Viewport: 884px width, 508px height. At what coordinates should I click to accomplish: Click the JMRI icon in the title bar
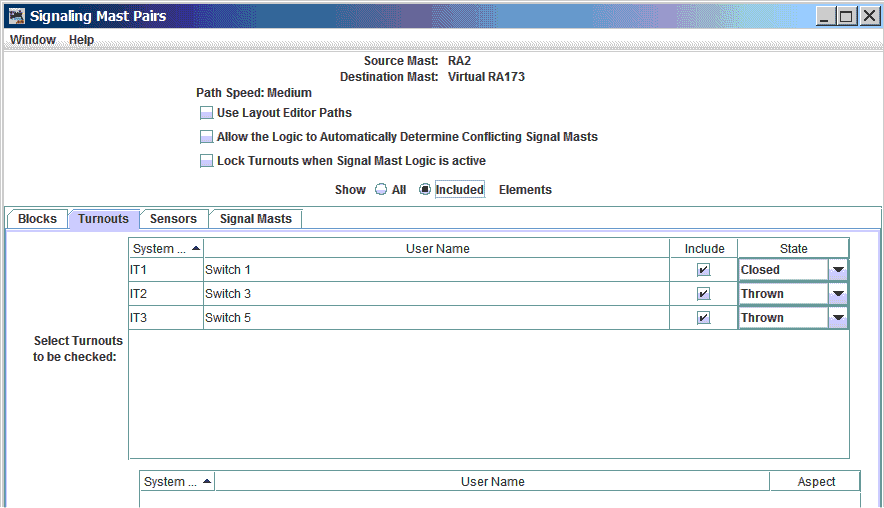point(17,16)
